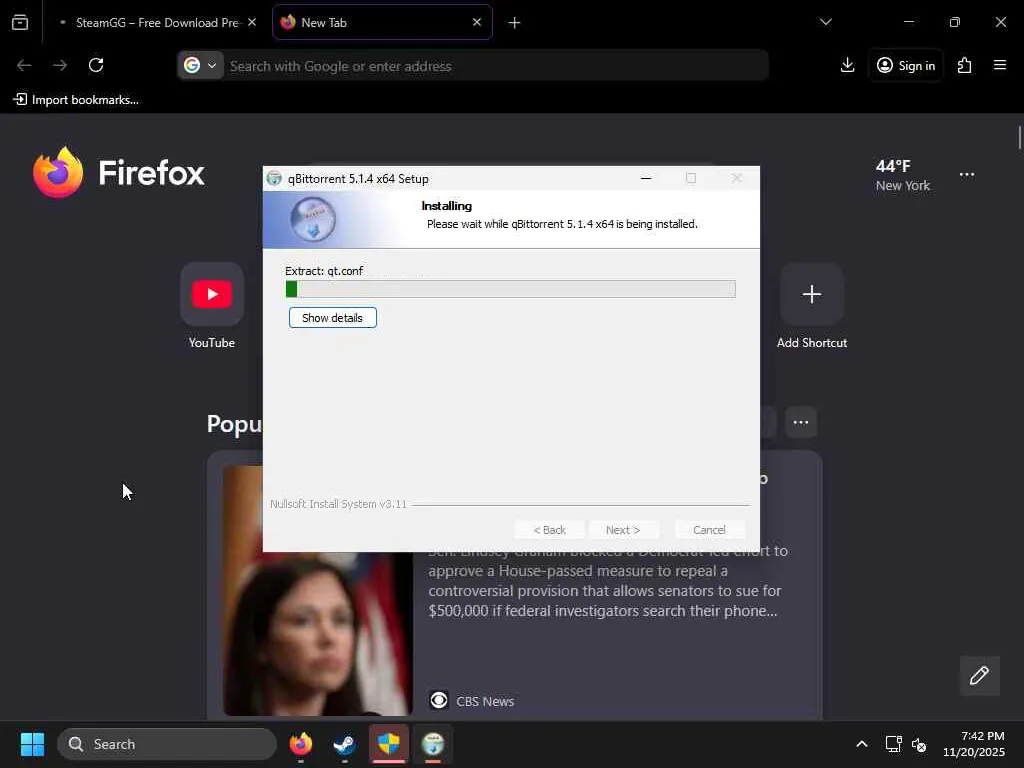
Task: Open the list all tabs dropdown
Action: (825, 22)
